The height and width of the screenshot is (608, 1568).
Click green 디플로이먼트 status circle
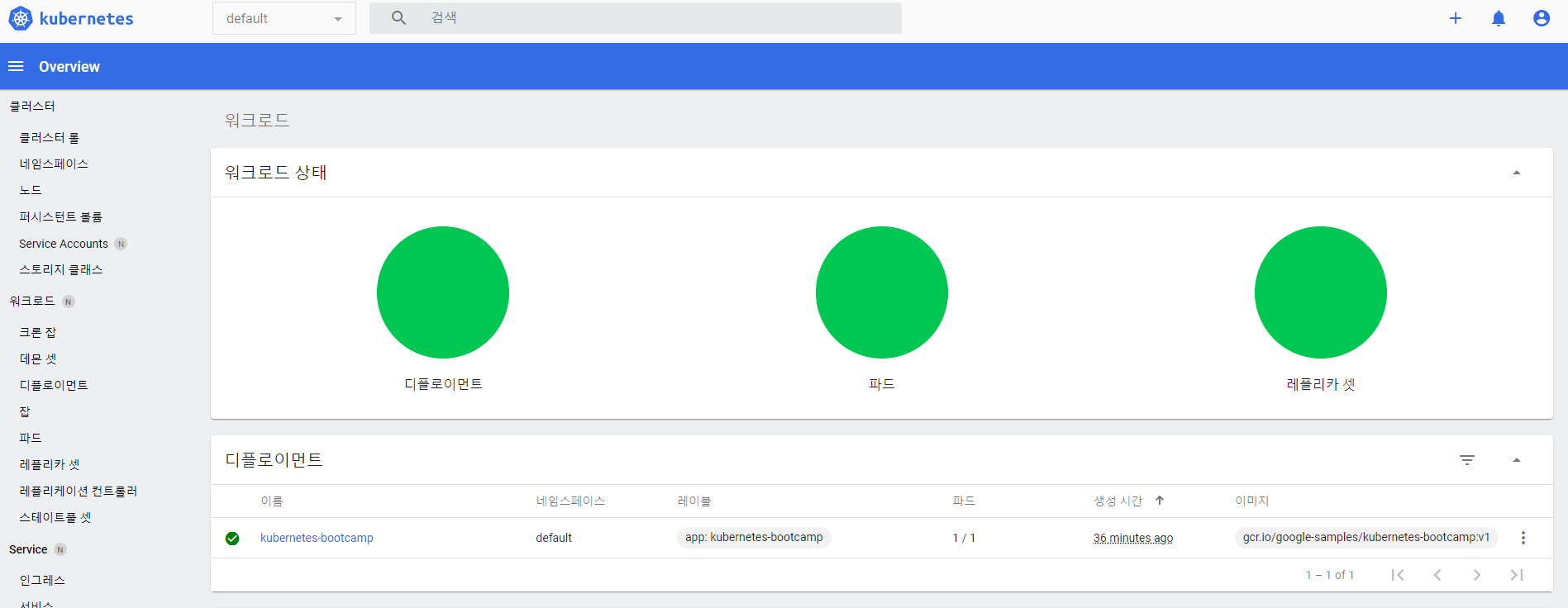[443, 292]
